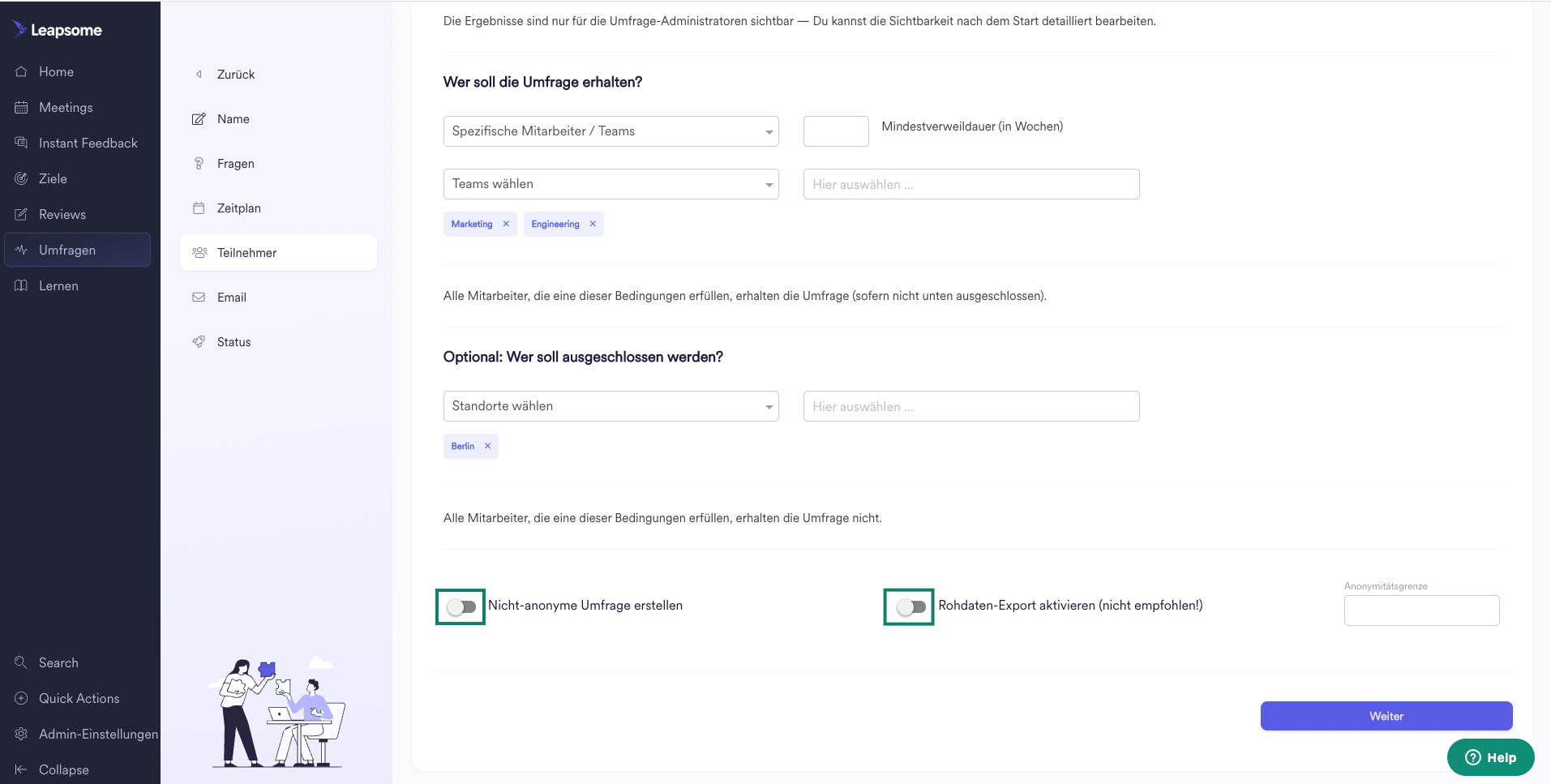Open Ziele target icon in sidebar
Image resolution: width=1551 pixels, height=784 pixels.
(x=21, y=178)
